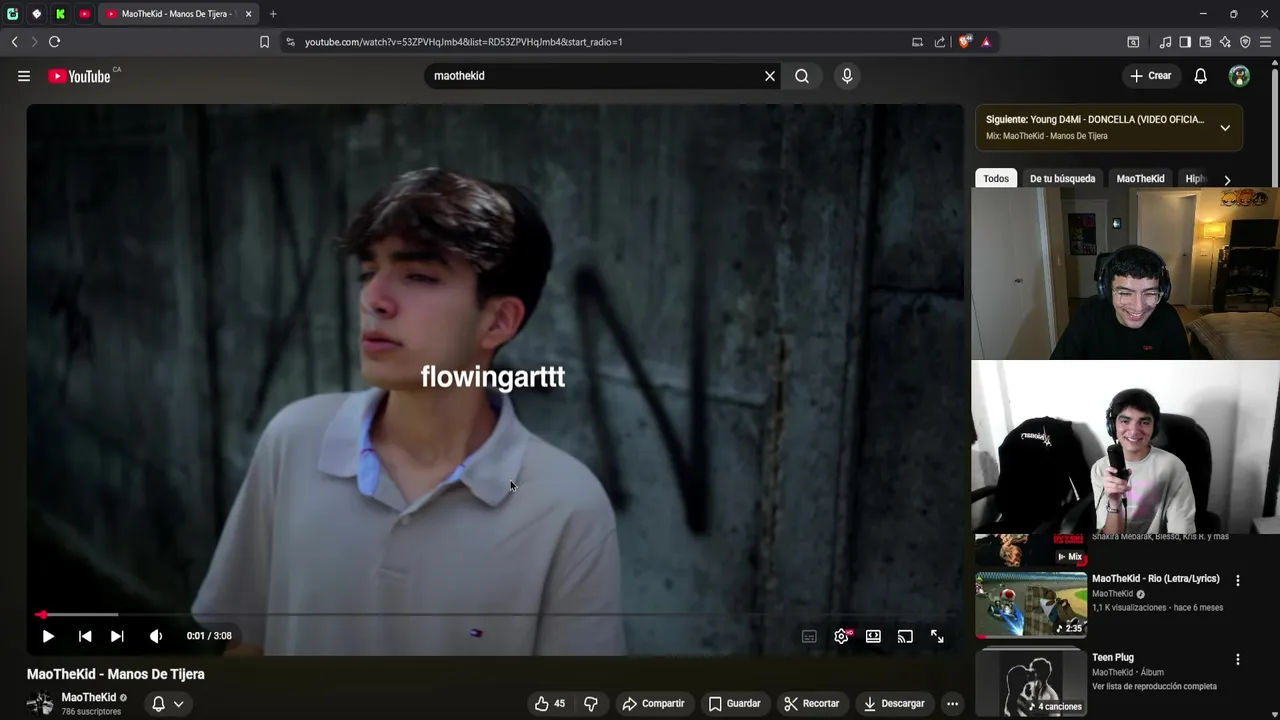Screen dimensions: 1280x720
Task: Click the Descargar button
Action: pyautogui.click(x=894, y=704)
